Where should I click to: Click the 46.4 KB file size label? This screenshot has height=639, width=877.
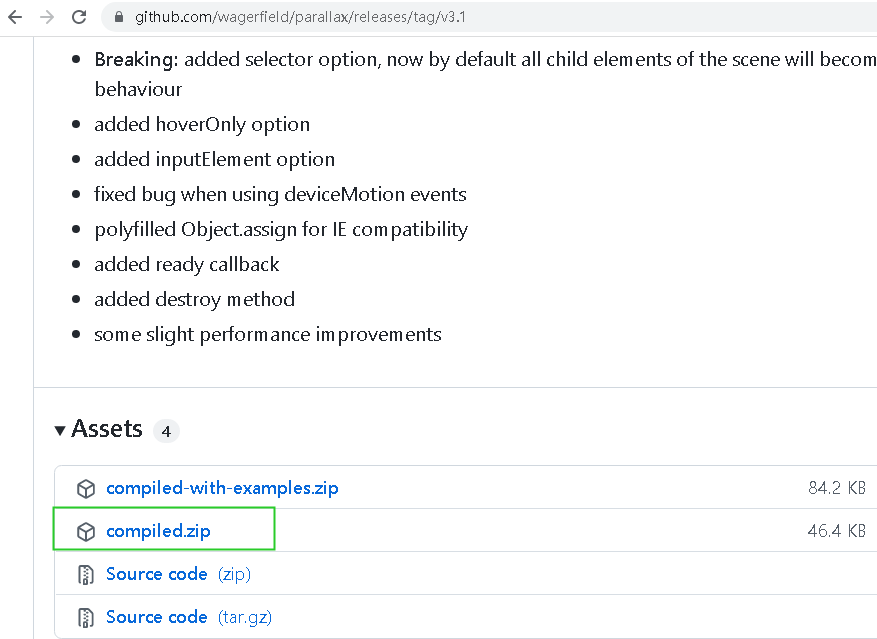(x=836, y=531)
